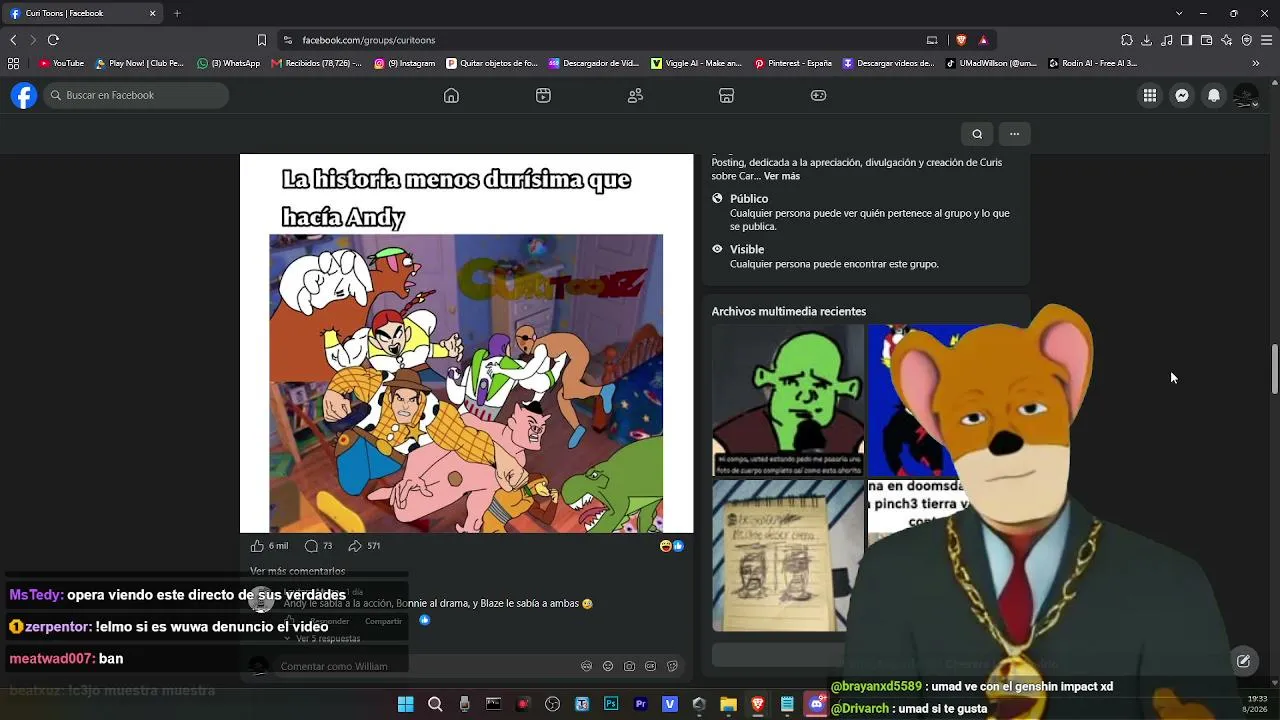
Task: Click 'Ver más comentarios' link
Action: pyautogui.click(x=297, y=571)
